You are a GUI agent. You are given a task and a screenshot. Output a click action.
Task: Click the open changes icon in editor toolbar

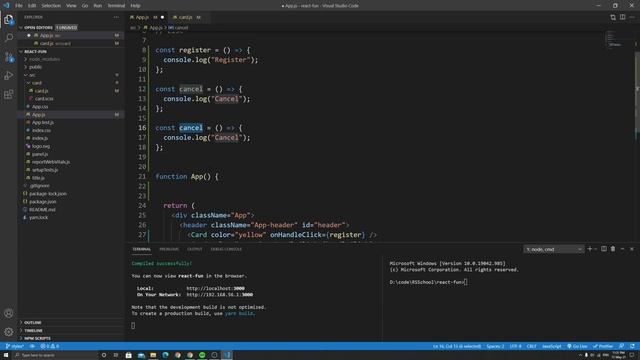[x=613, y=17]
